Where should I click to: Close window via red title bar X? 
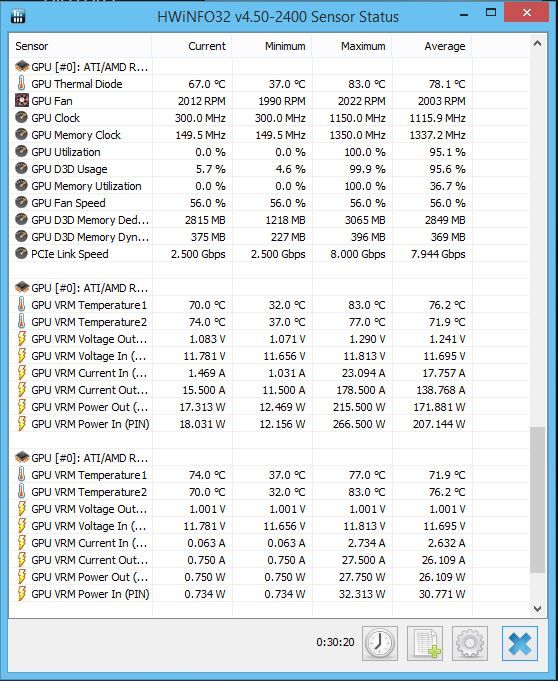[527, 12]
